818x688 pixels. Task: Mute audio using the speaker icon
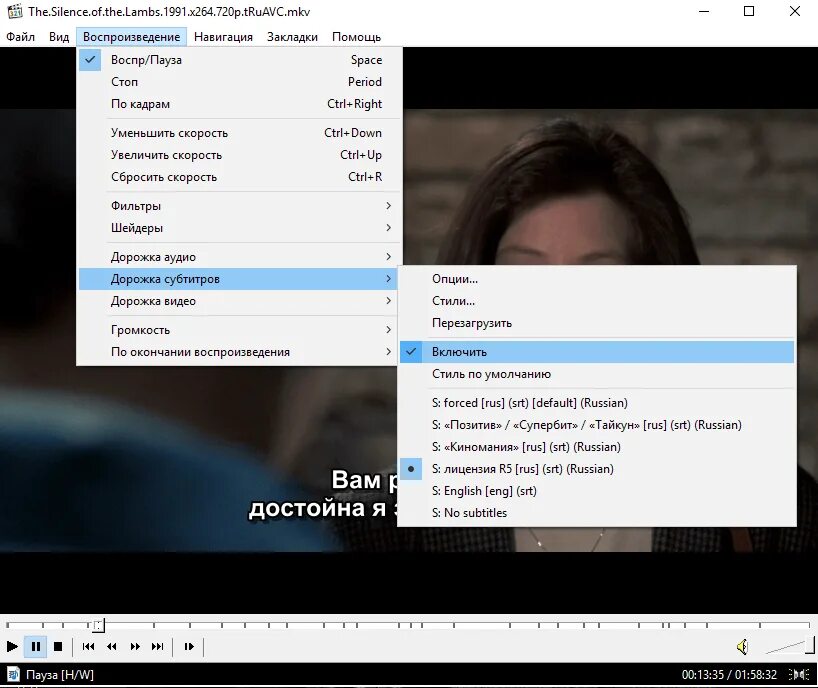[742, 647]
